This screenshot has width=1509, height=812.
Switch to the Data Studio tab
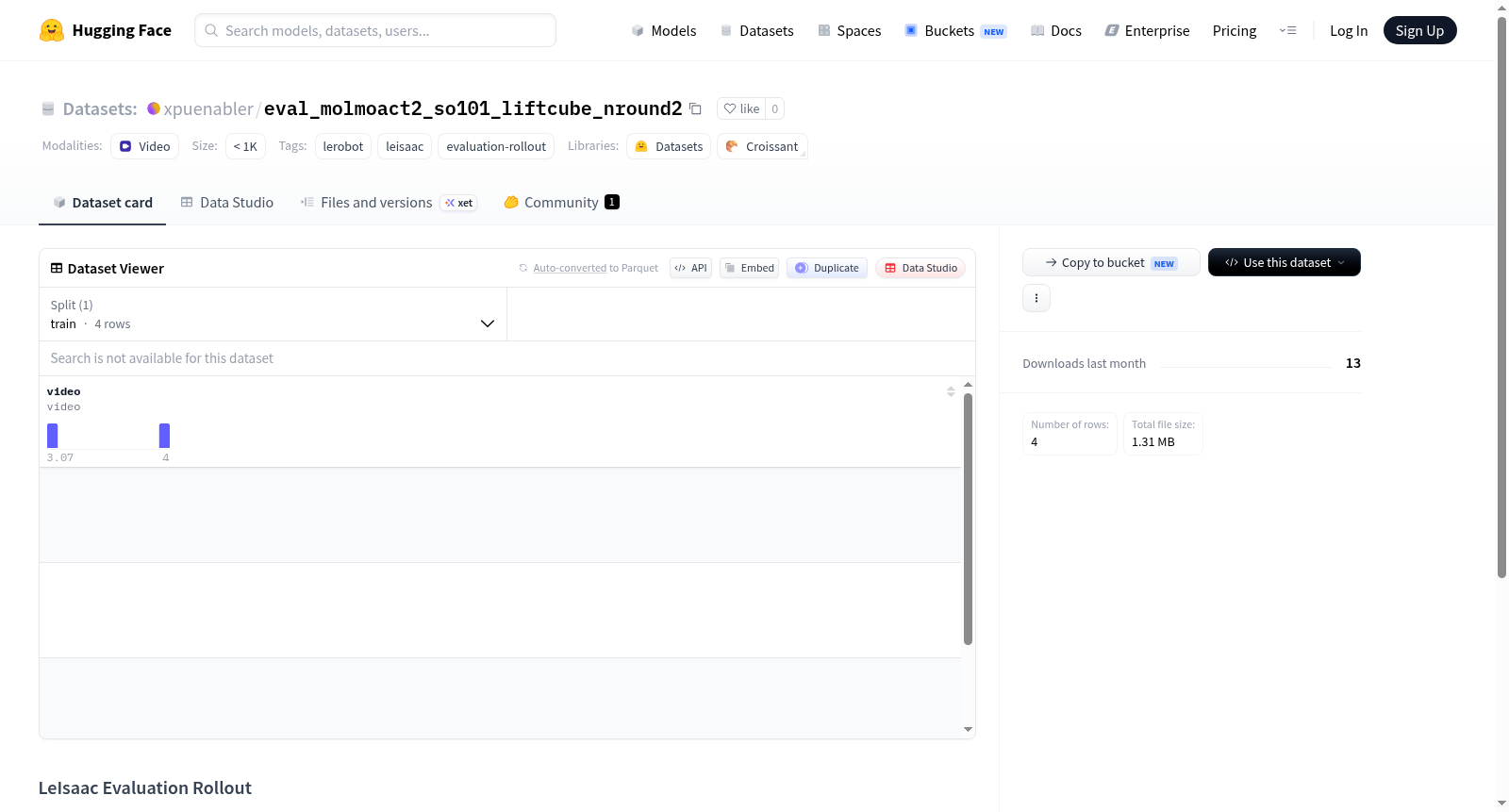pos(227,202)
